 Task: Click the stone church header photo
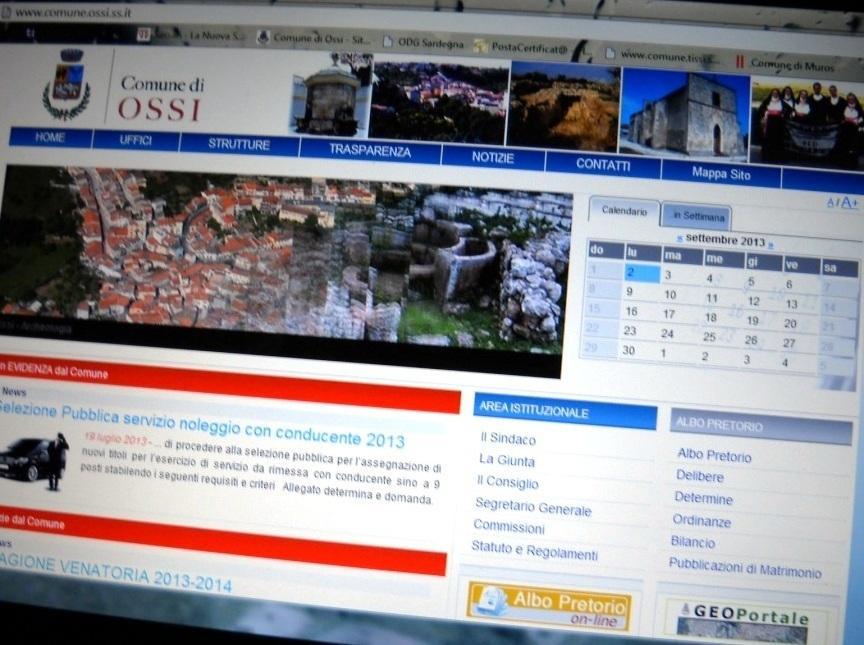[x=684, y=113]
